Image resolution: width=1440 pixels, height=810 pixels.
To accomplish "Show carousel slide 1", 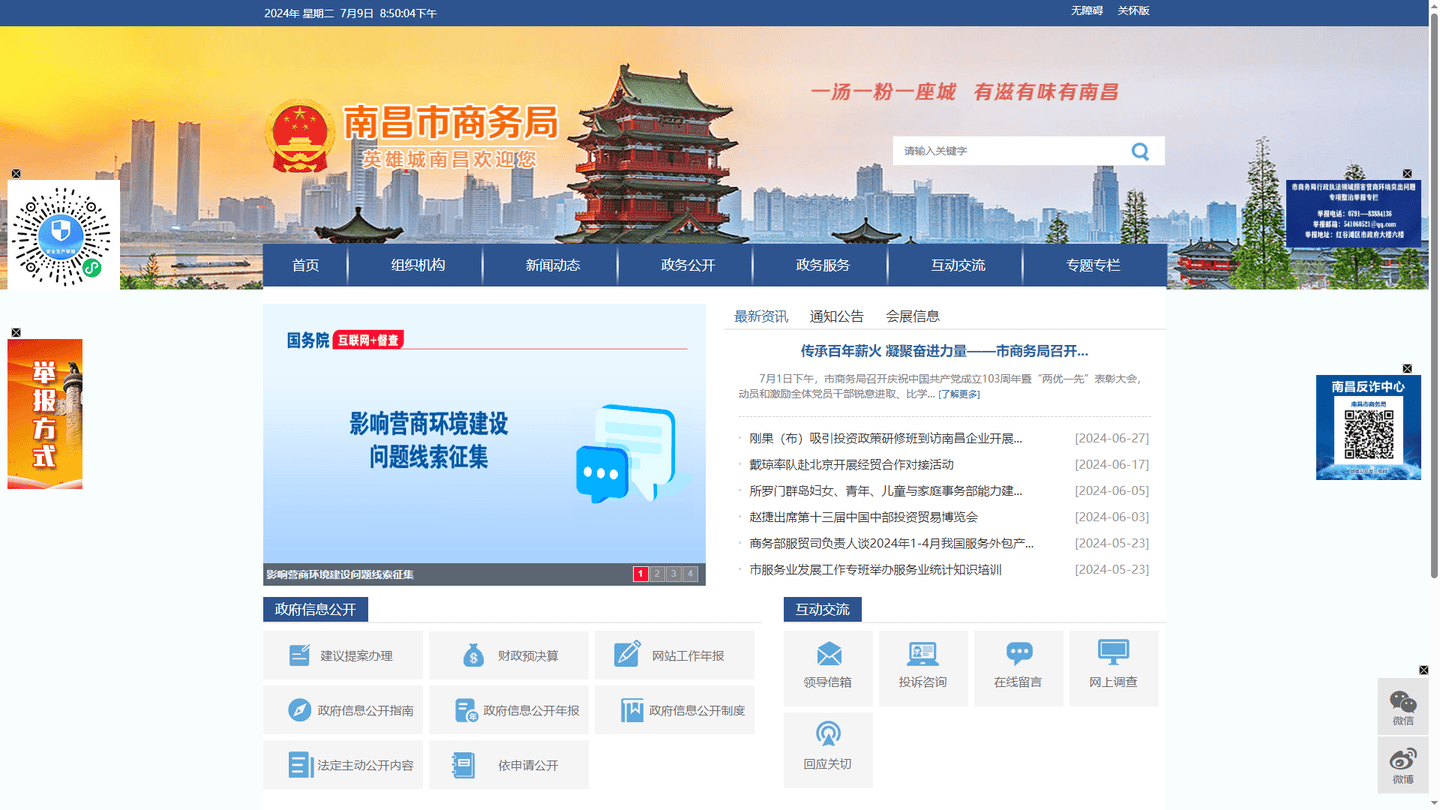I will pyautogui.click(x=641, y=574).
